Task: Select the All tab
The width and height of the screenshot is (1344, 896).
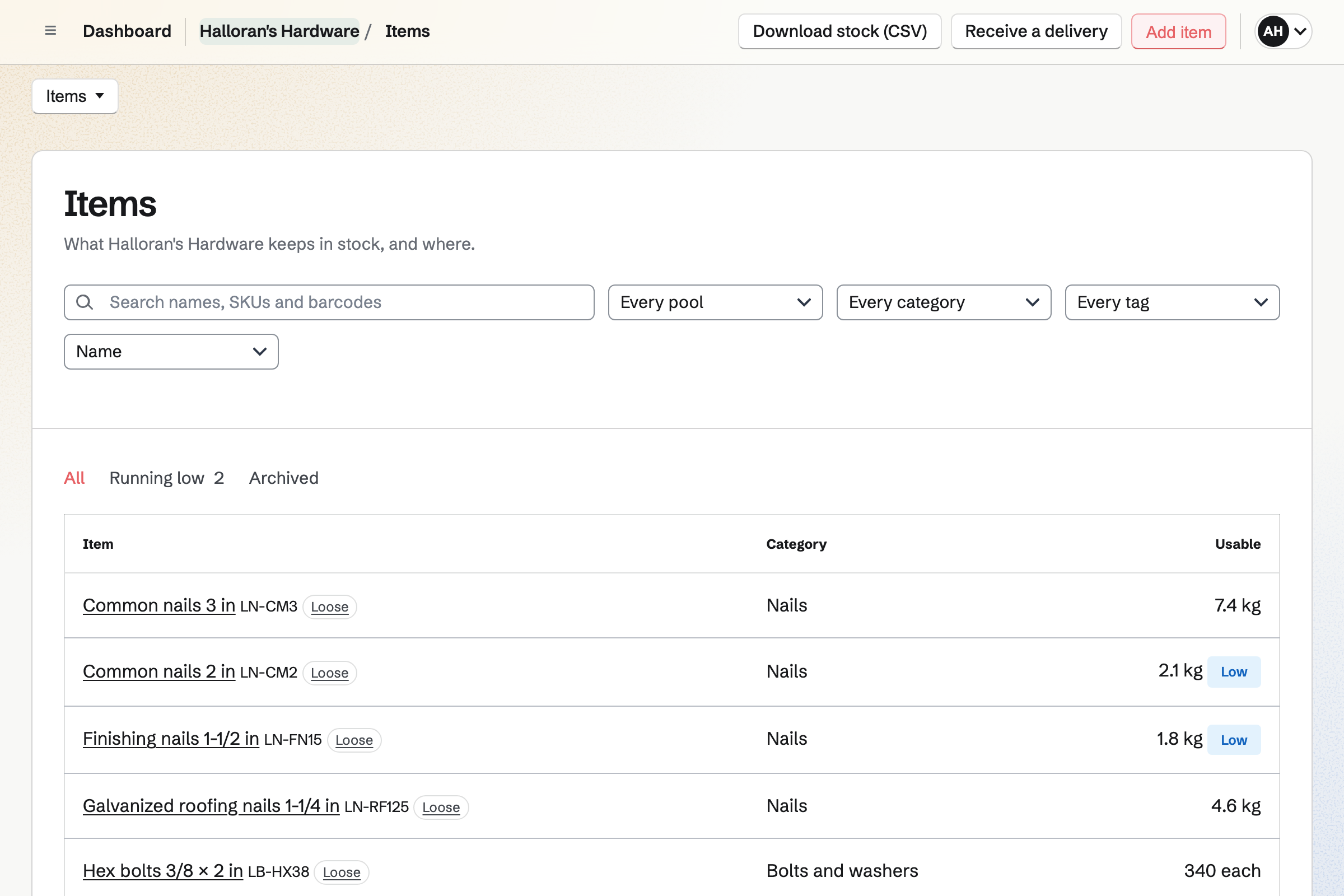Action: click(x=74, y=478)
